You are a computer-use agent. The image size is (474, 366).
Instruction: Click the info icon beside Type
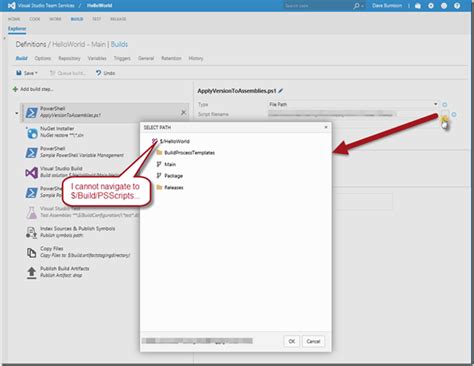[x=445, y=105]
